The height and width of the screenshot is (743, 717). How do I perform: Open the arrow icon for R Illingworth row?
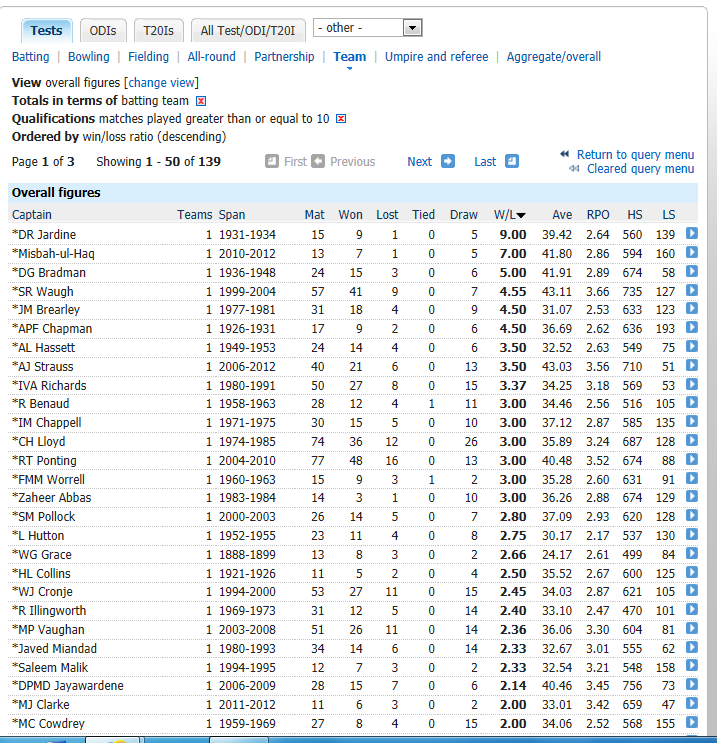pos(692,609)
